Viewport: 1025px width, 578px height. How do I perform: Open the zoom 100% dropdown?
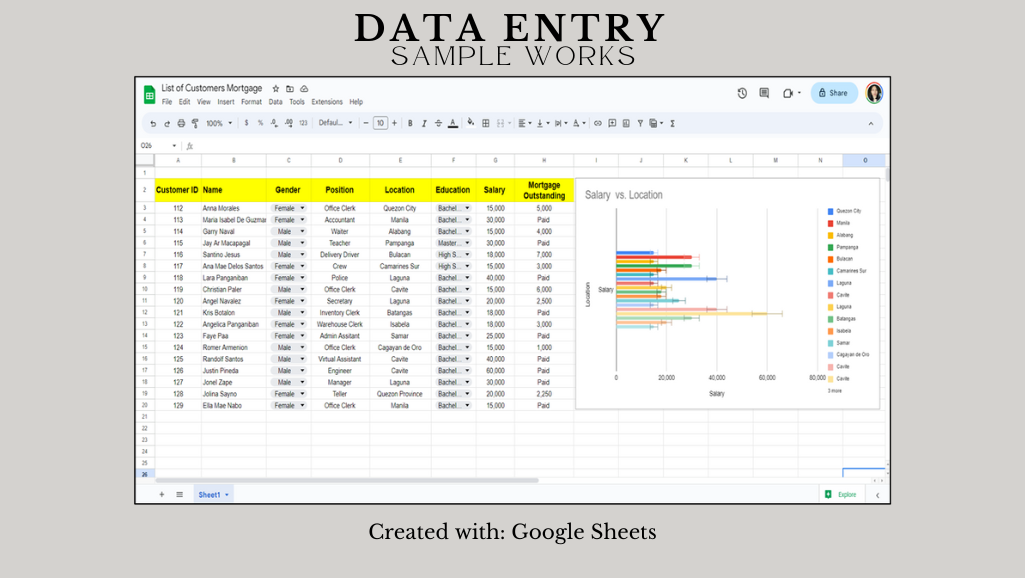[219, 123]
